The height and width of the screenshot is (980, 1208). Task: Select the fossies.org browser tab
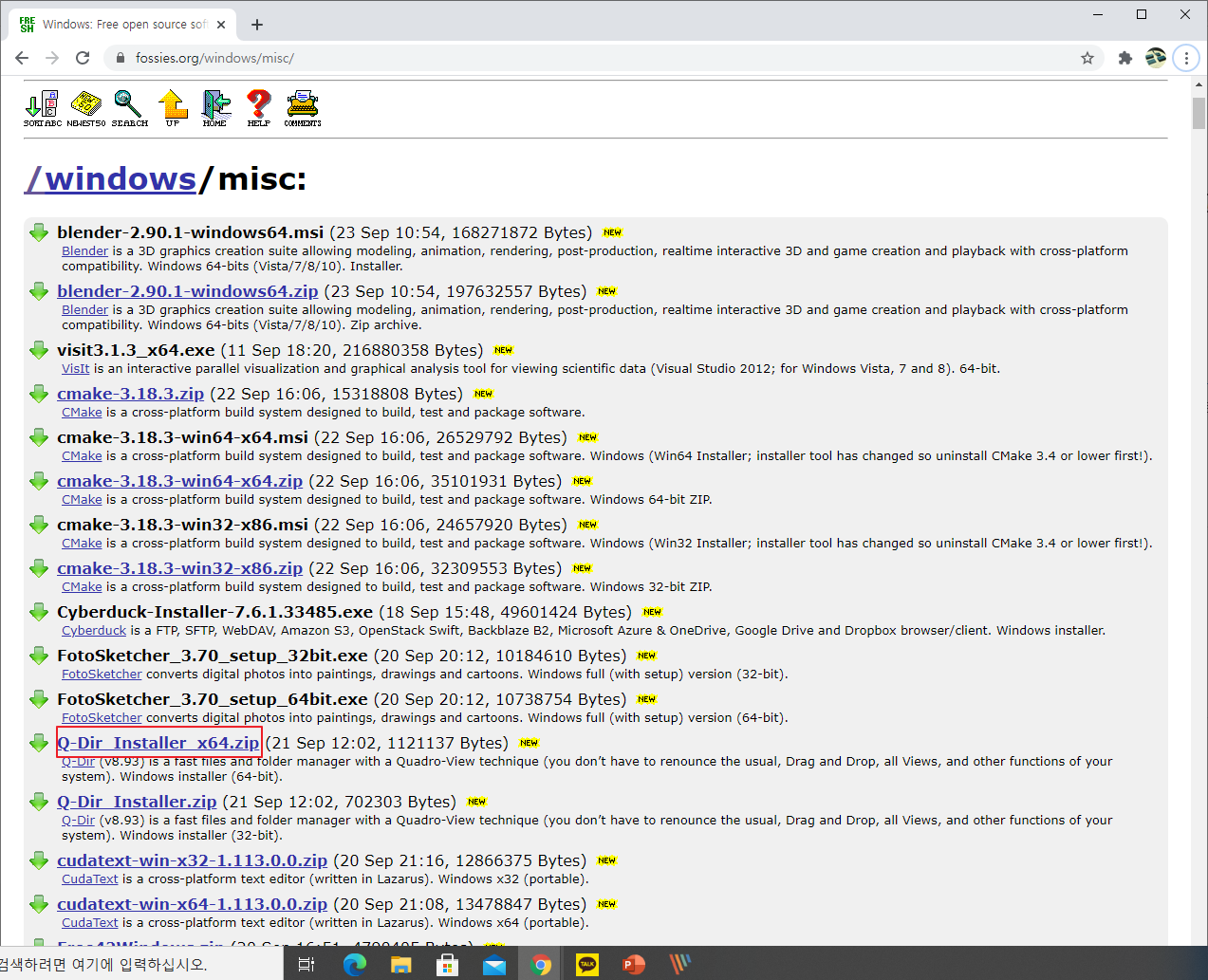click(x=123, y=25)
